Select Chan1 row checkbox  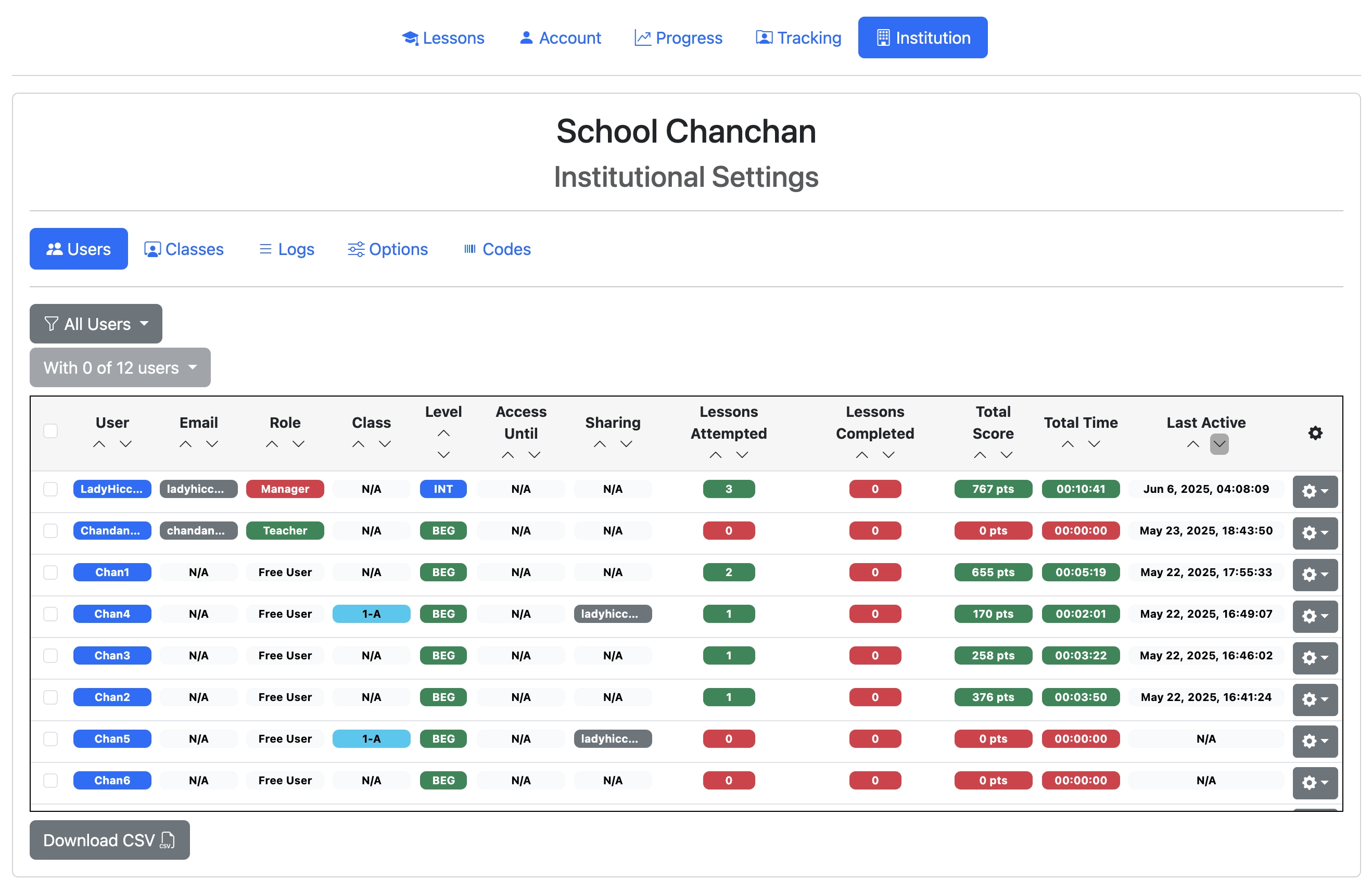click(50, 572)
